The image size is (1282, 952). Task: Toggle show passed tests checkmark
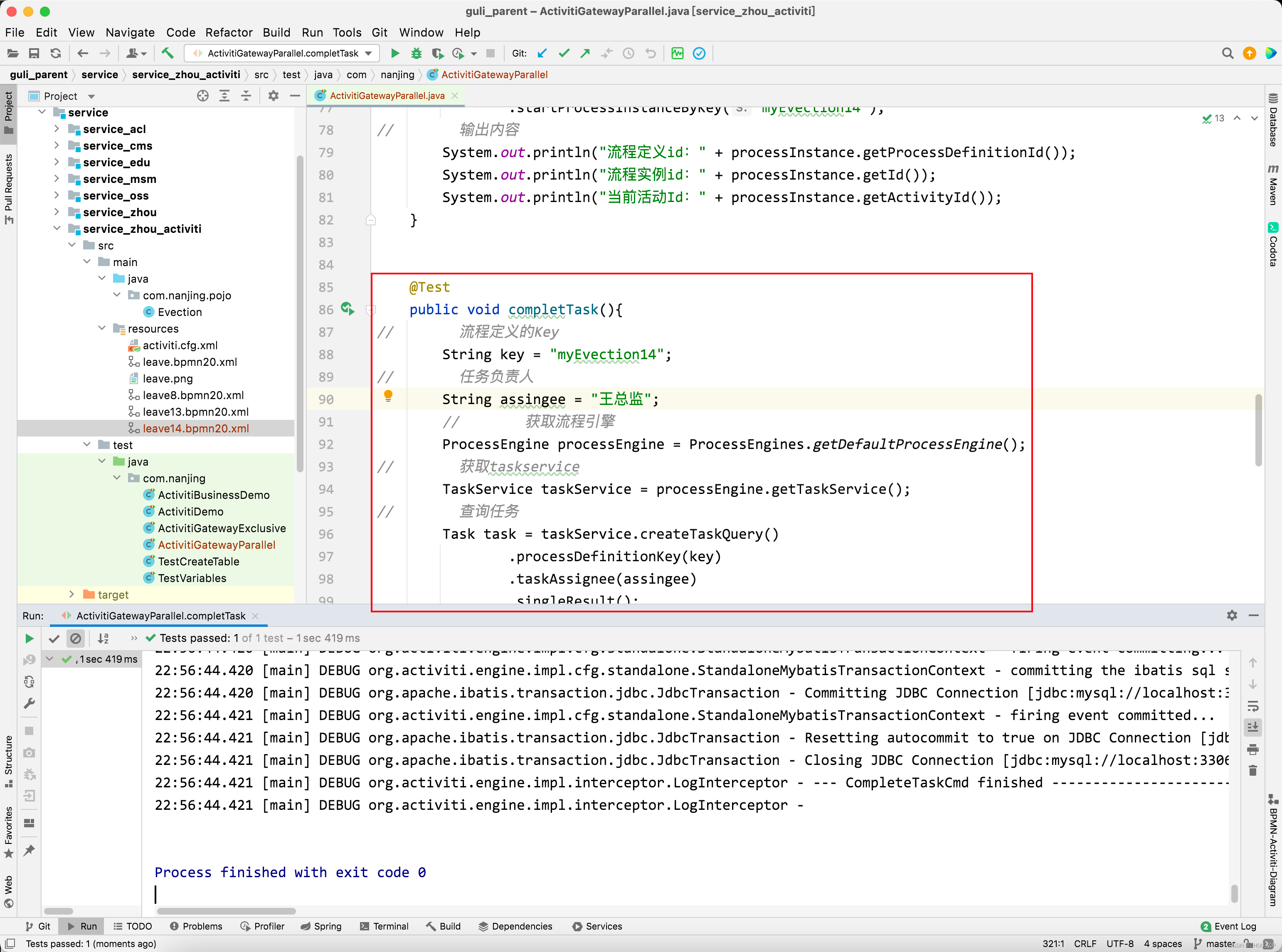click(x=54, y=639)
